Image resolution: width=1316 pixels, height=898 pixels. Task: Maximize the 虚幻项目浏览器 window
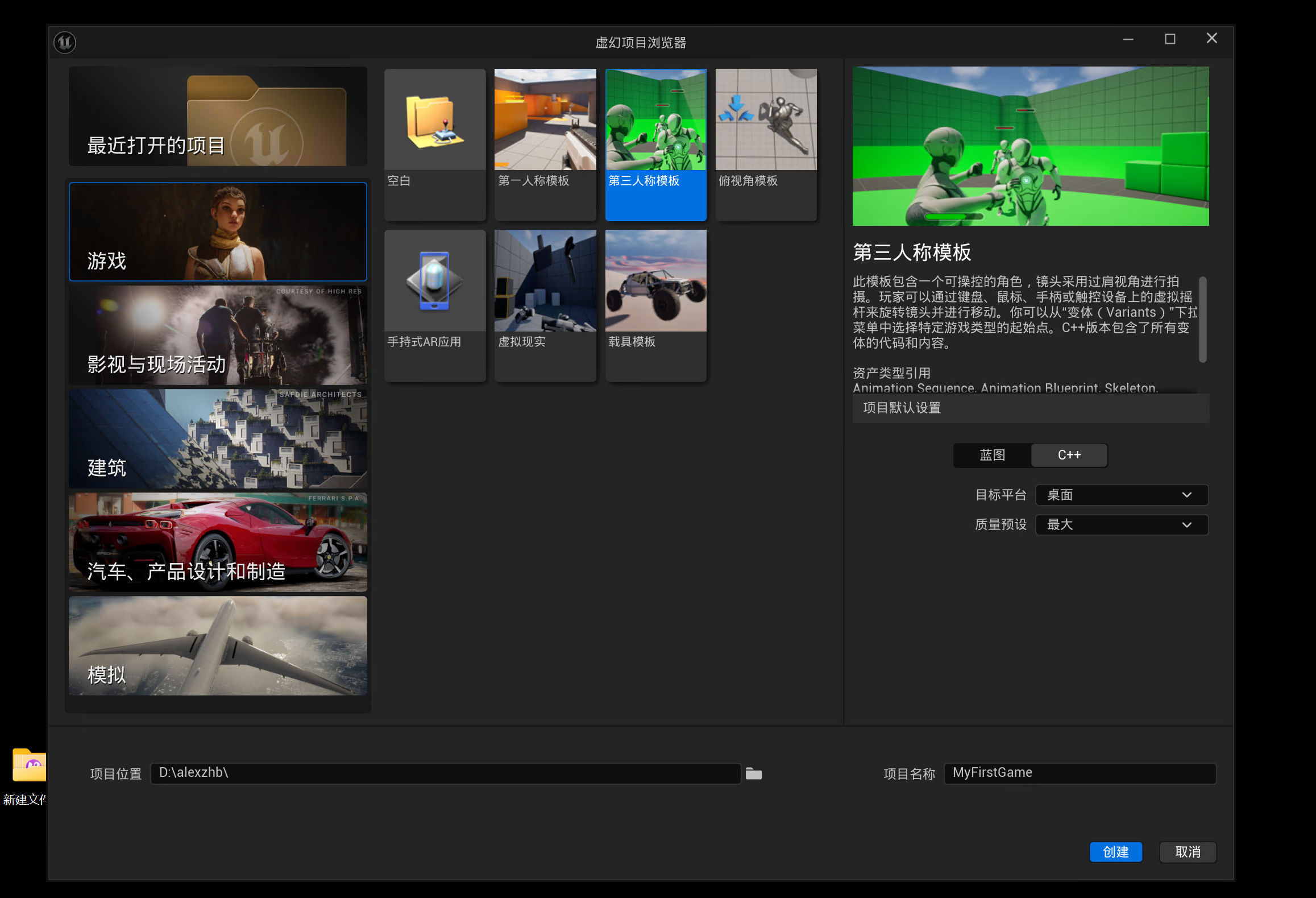point(1170,39)
